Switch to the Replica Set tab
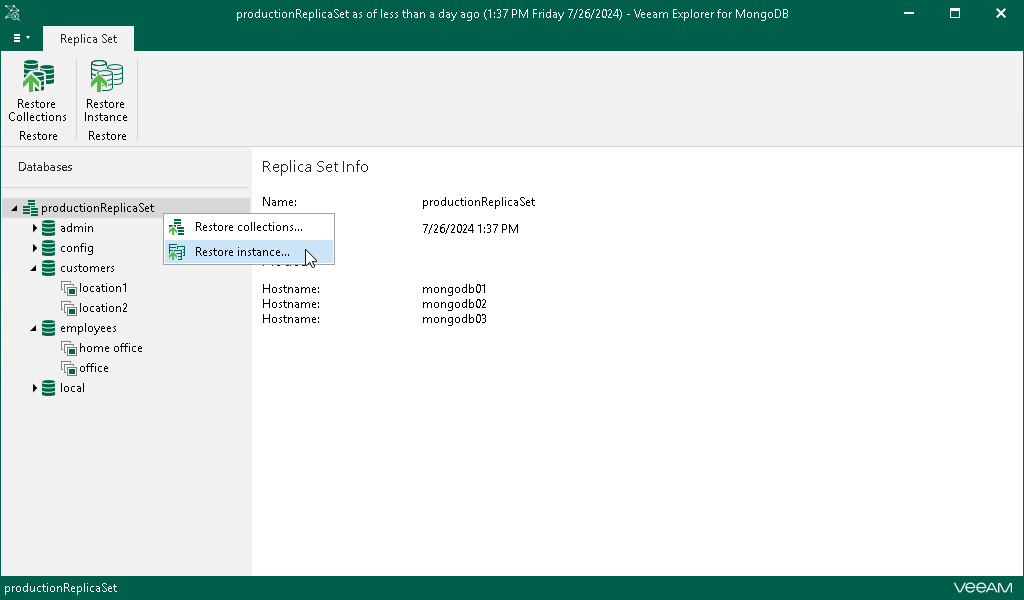1024x600 pixels. (88, 39)
